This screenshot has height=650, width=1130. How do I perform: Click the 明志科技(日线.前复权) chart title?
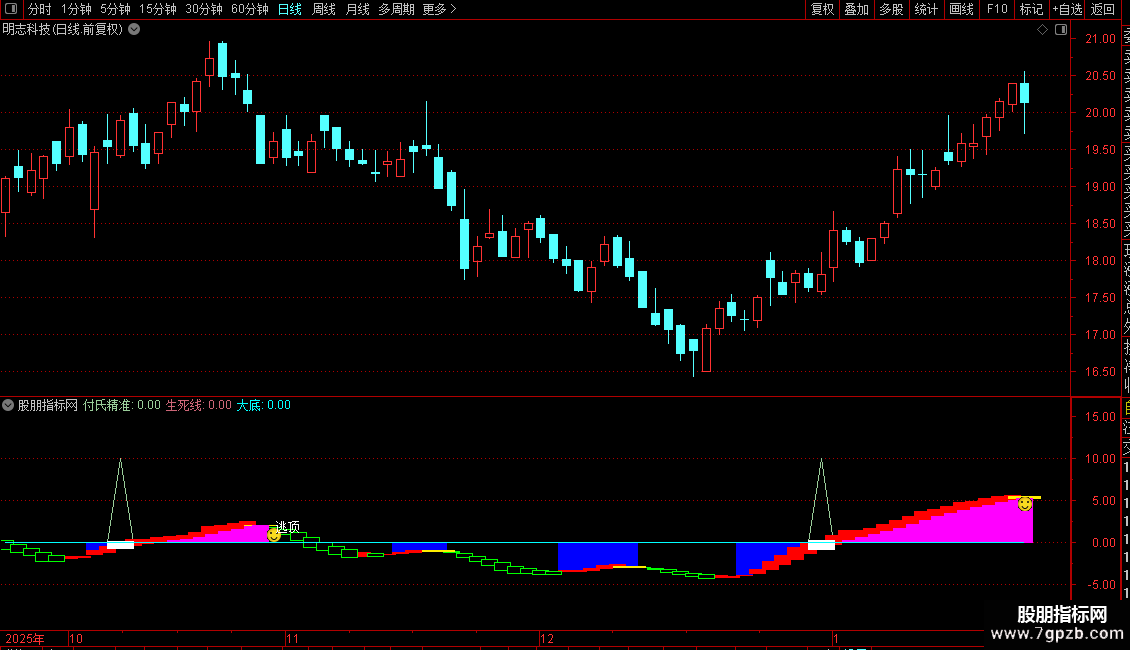(x=63, y=29)
